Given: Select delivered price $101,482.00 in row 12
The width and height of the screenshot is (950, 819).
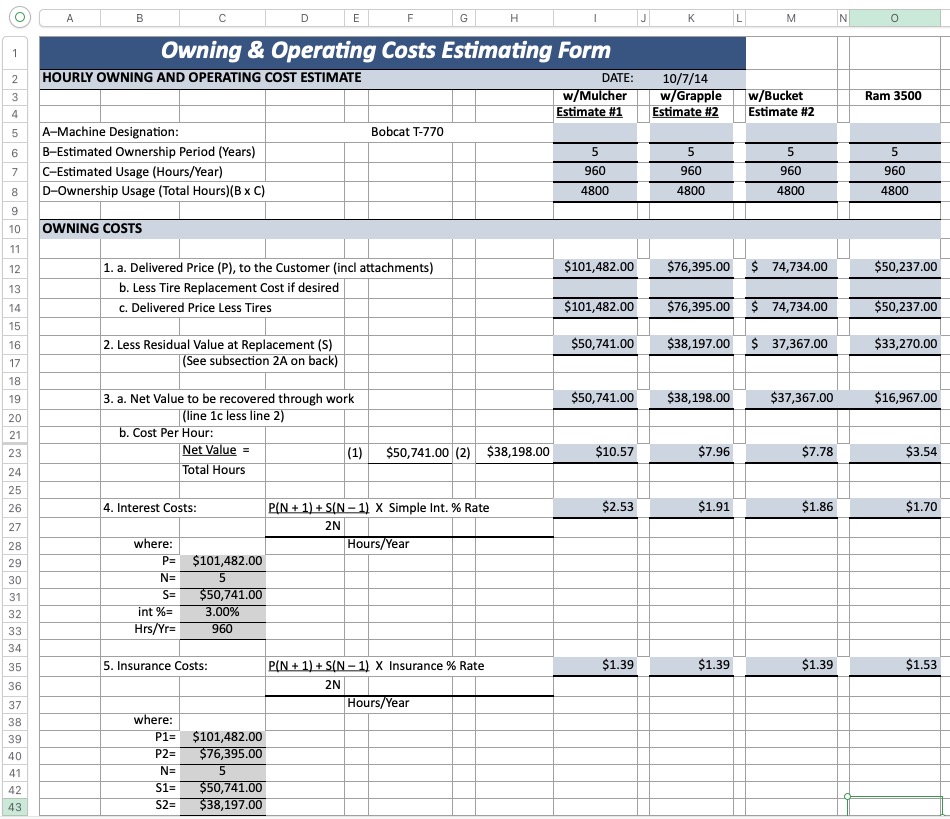Looking at the screenshot, I should pyautogui.click(x=595, y=267).
